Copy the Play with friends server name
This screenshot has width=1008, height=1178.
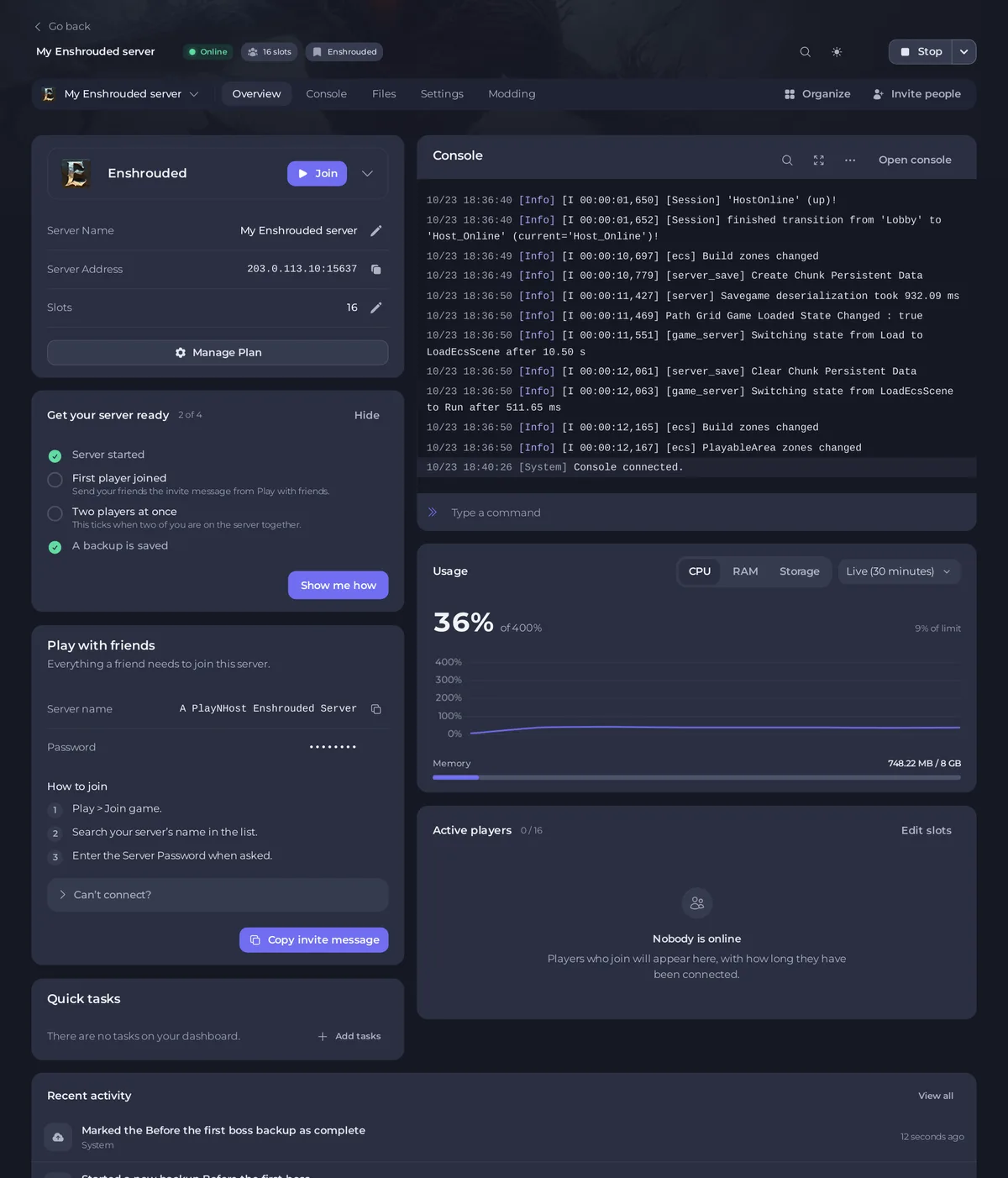pyautogui.click(x=376, y=709)
